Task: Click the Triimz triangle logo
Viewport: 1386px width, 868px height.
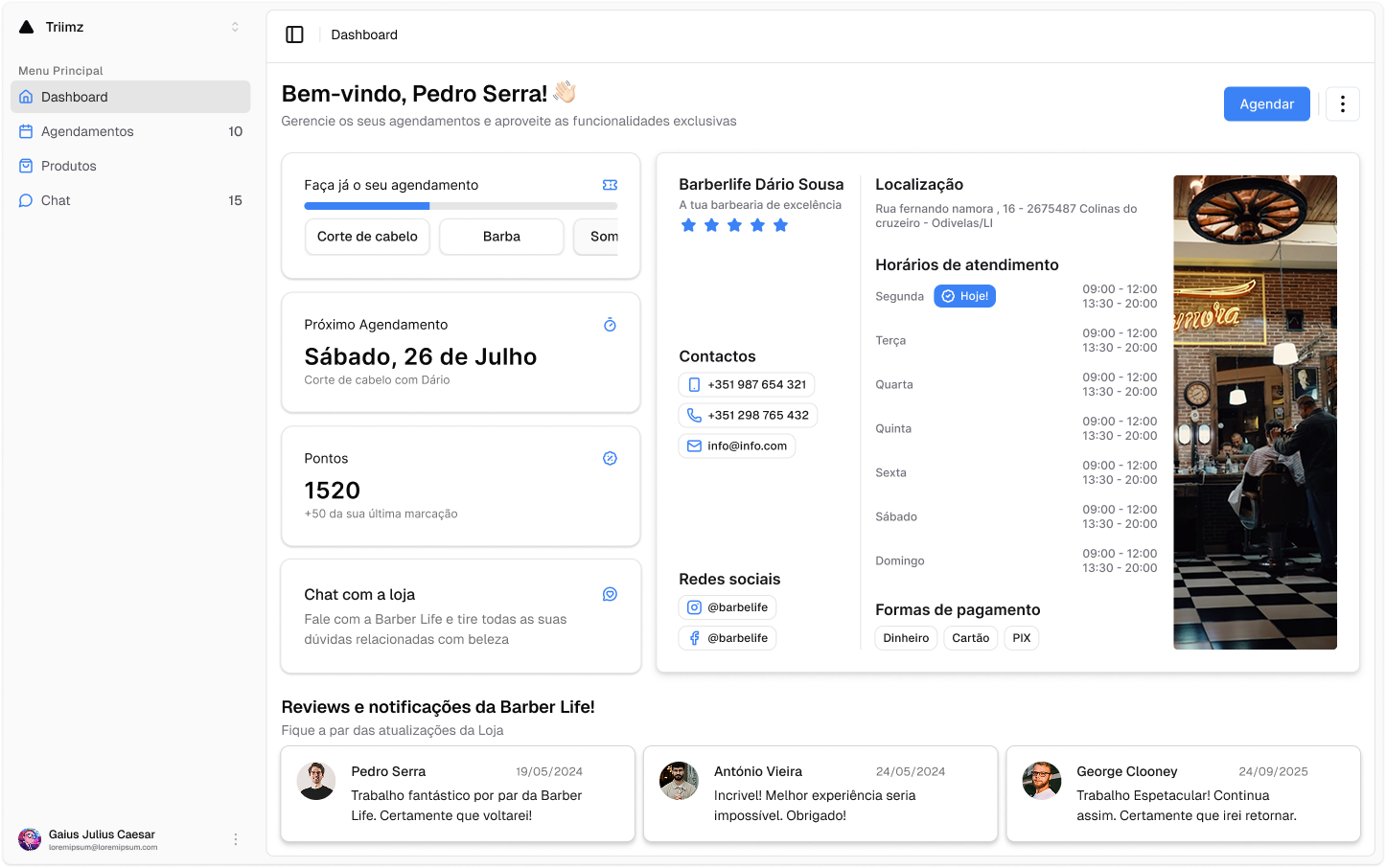Action: 27,28
